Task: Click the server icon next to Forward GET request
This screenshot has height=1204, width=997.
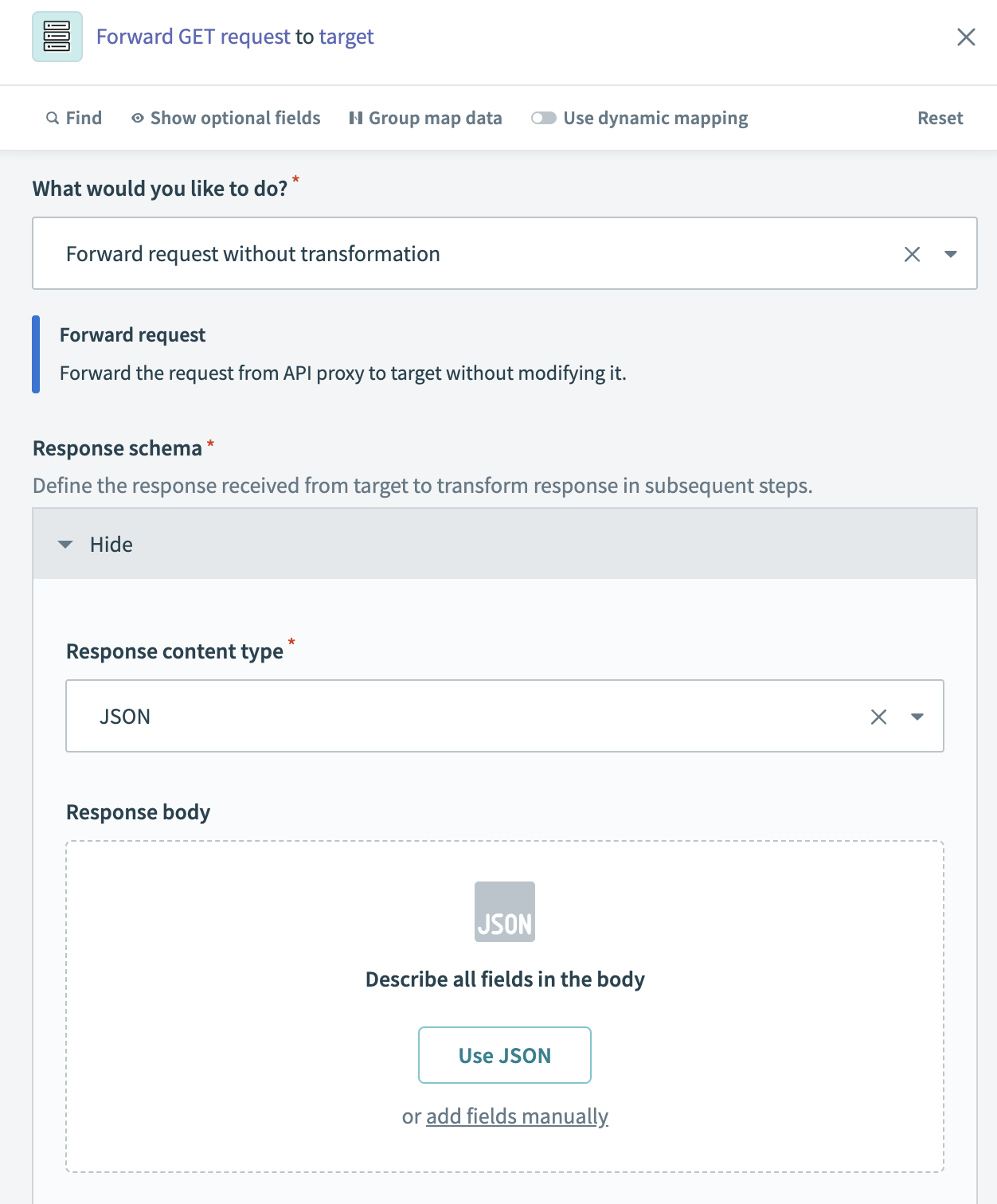Action: pos(56,36)
